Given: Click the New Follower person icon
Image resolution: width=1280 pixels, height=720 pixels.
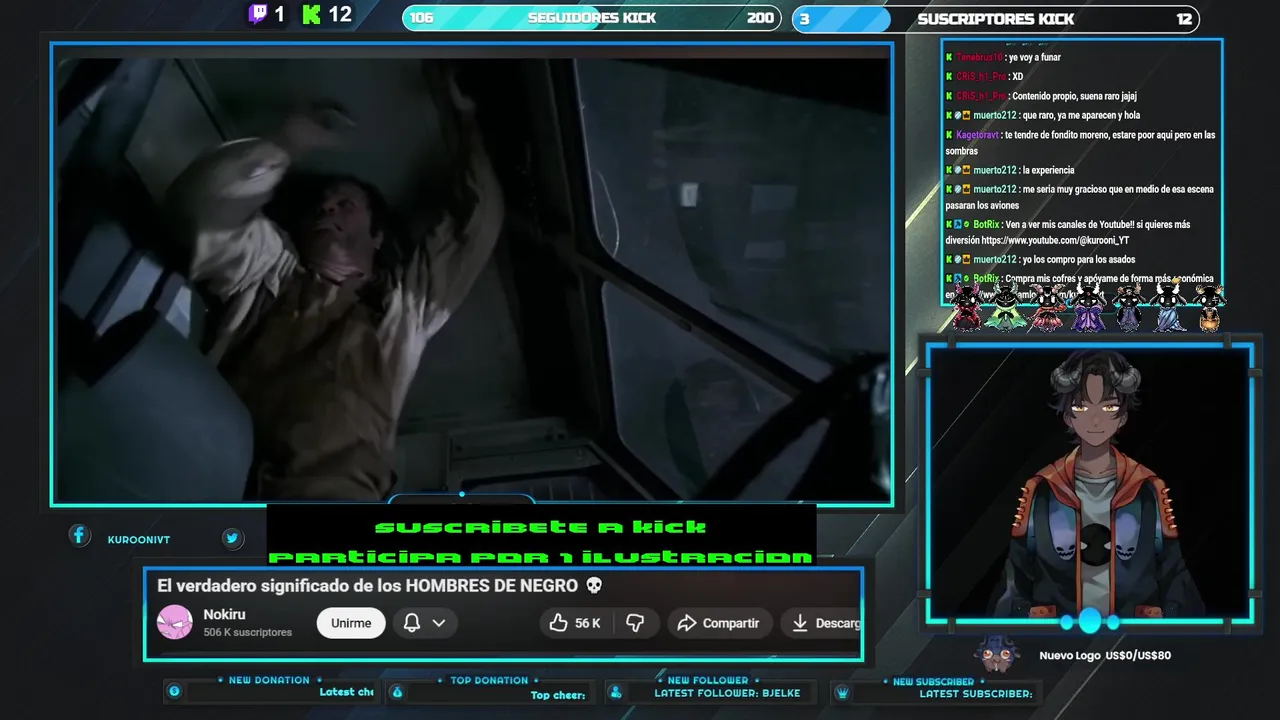Looking at the screenshot, I should 616,692.
